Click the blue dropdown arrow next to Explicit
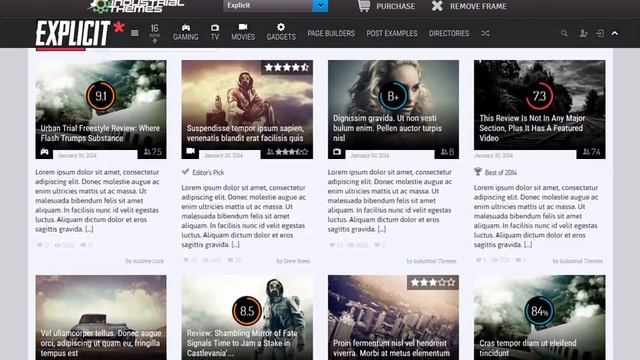 point(320,5)
